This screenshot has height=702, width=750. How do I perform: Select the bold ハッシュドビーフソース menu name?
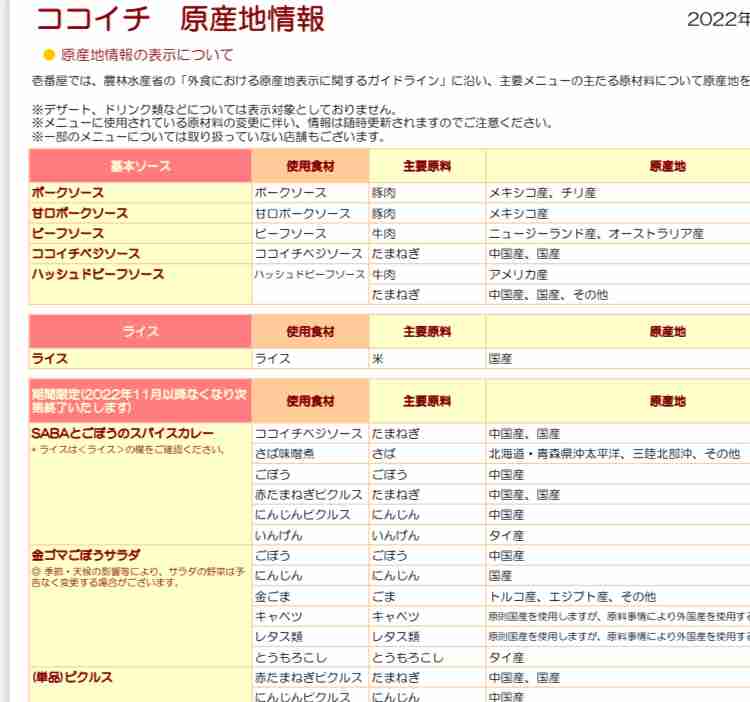(98, 274)
